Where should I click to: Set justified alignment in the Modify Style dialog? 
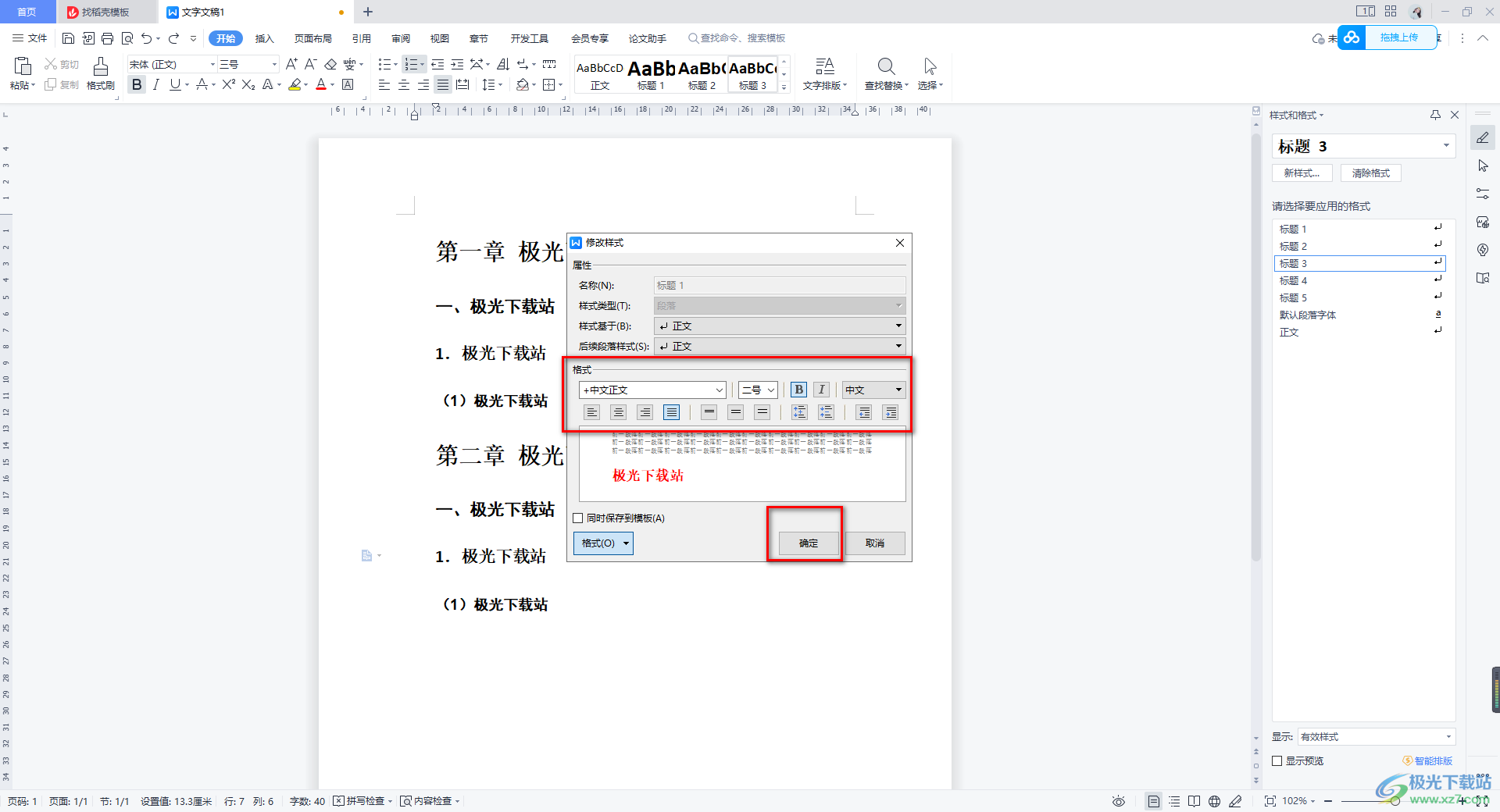(x=671, y=412)
